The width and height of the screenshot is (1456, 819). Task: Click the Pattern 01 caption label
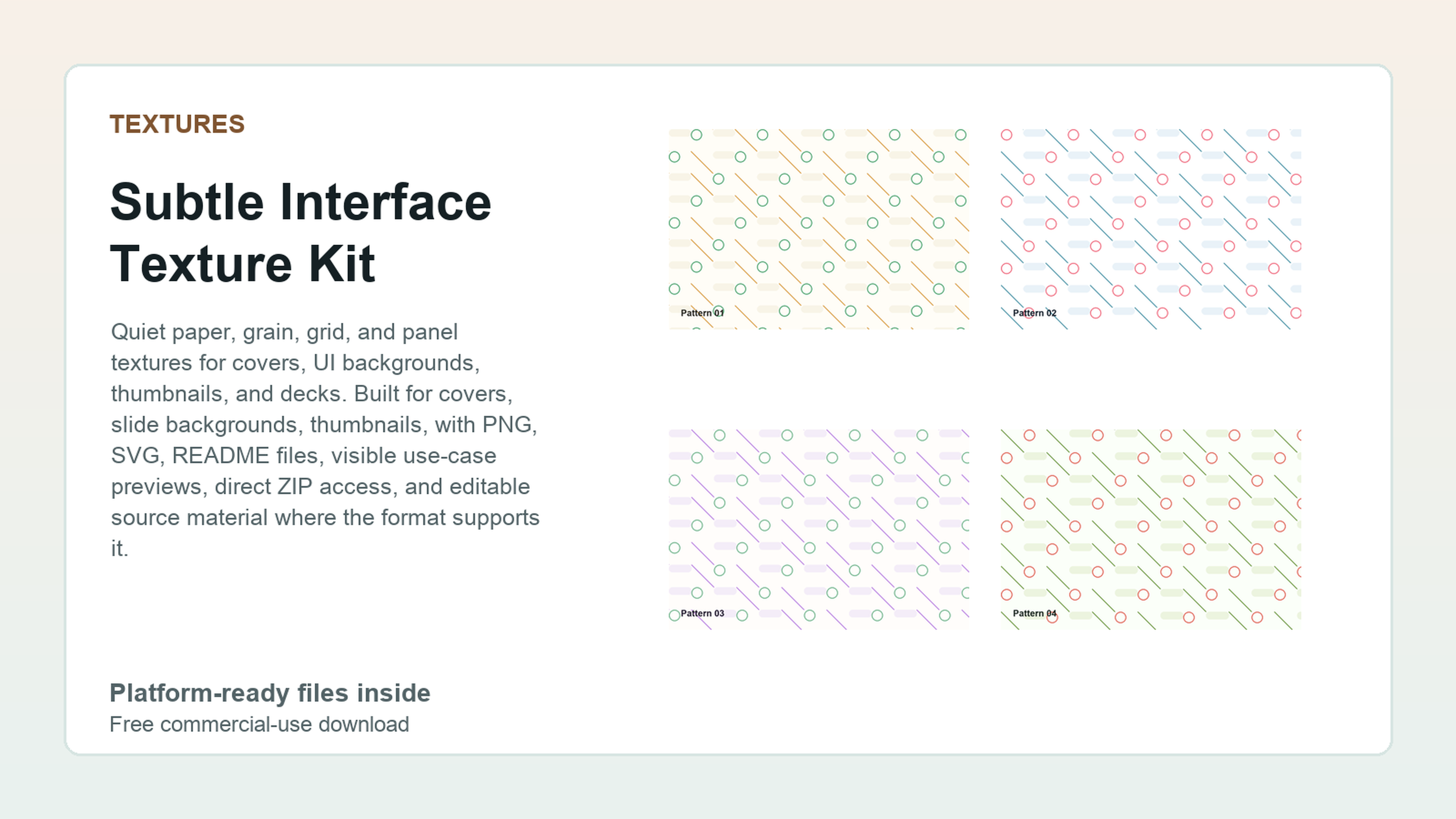pos(702,313)
